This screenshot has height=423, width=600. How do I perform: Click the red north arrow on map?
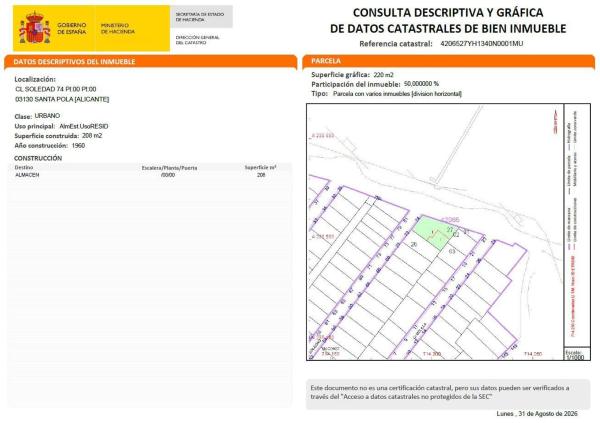point(555,122)
